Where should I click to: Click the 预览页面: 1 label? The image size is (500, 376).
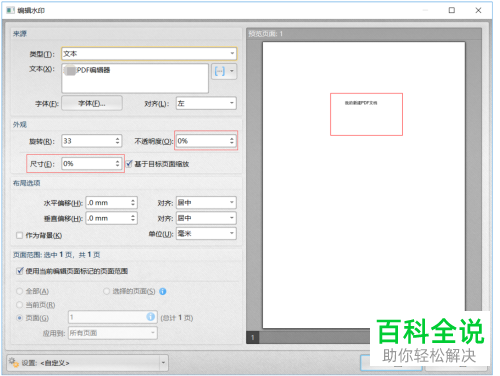(x=266, y=34)
